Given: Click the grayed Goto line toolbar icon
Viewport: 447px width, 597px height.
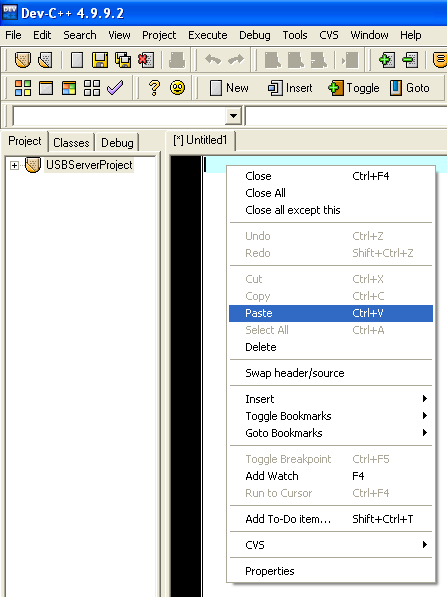Looking at the screenshot, I should click(x=350, y=60).
